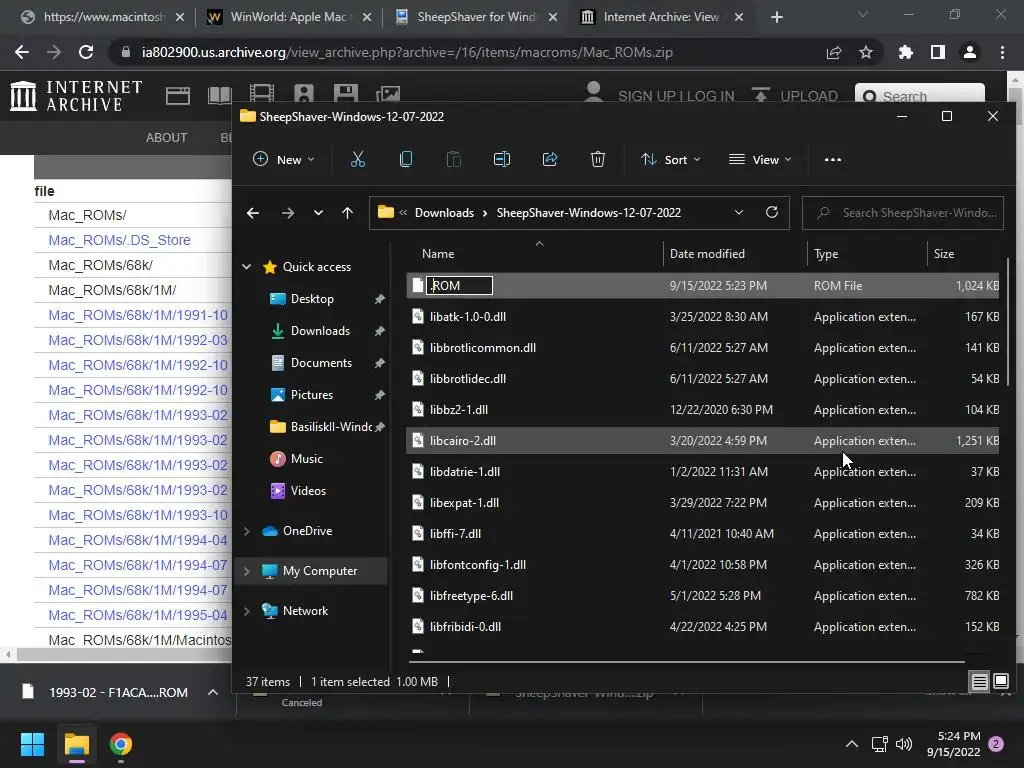The height and width of the screenshot is (768, 1024).
Task: Expand the My Computer tree node
Action: click(247, 571)
